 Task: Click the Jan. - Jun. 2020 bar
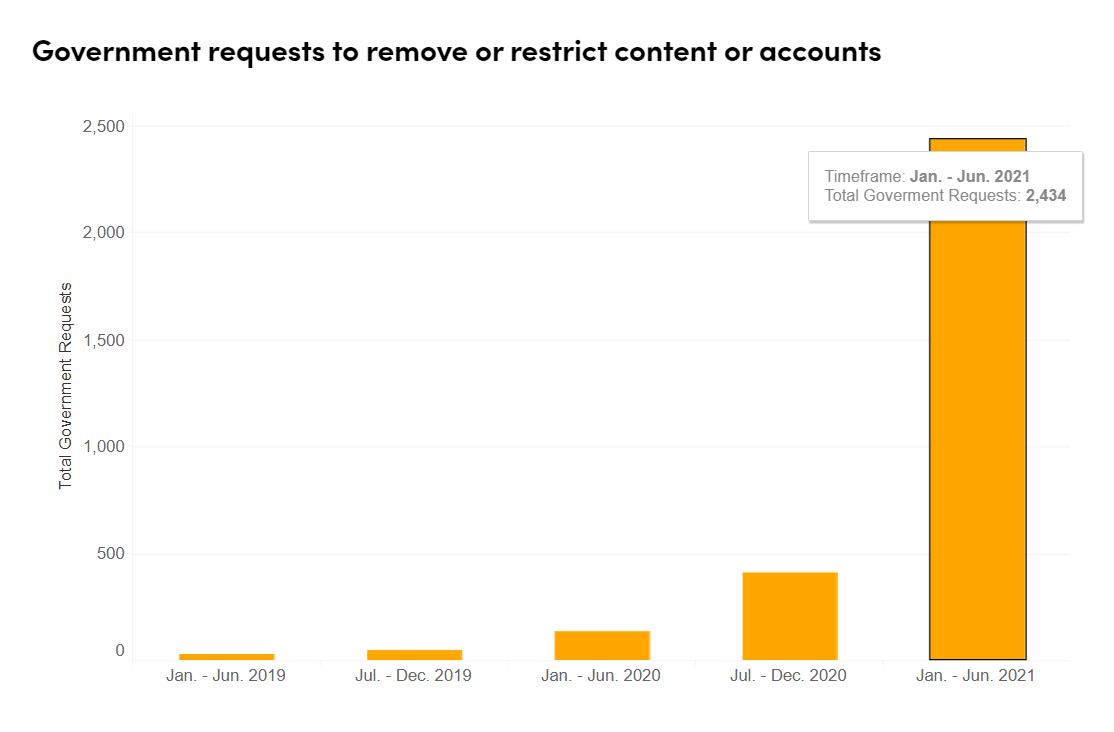[602, 645]
